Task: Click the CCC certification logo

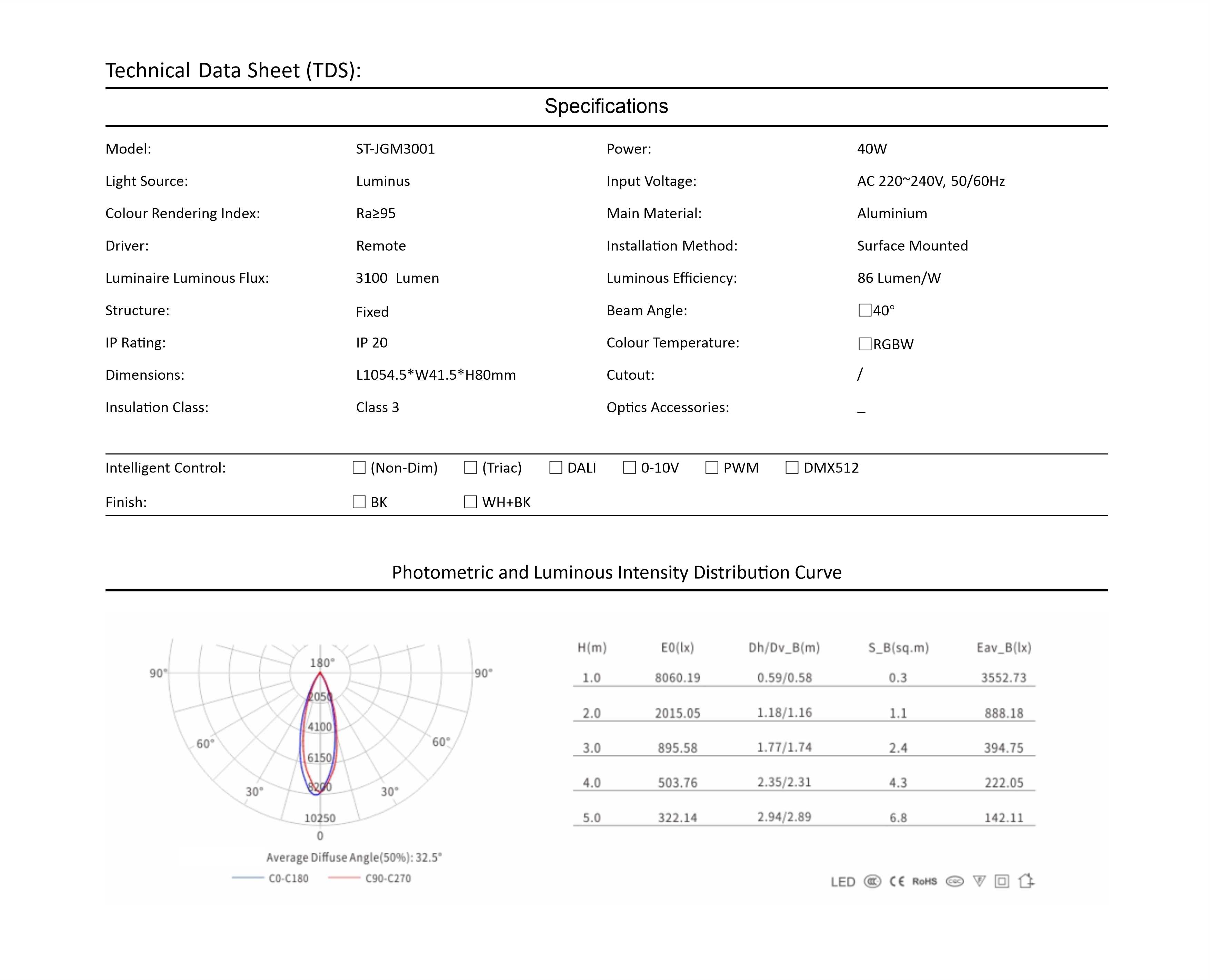Action: click(872, 881)
